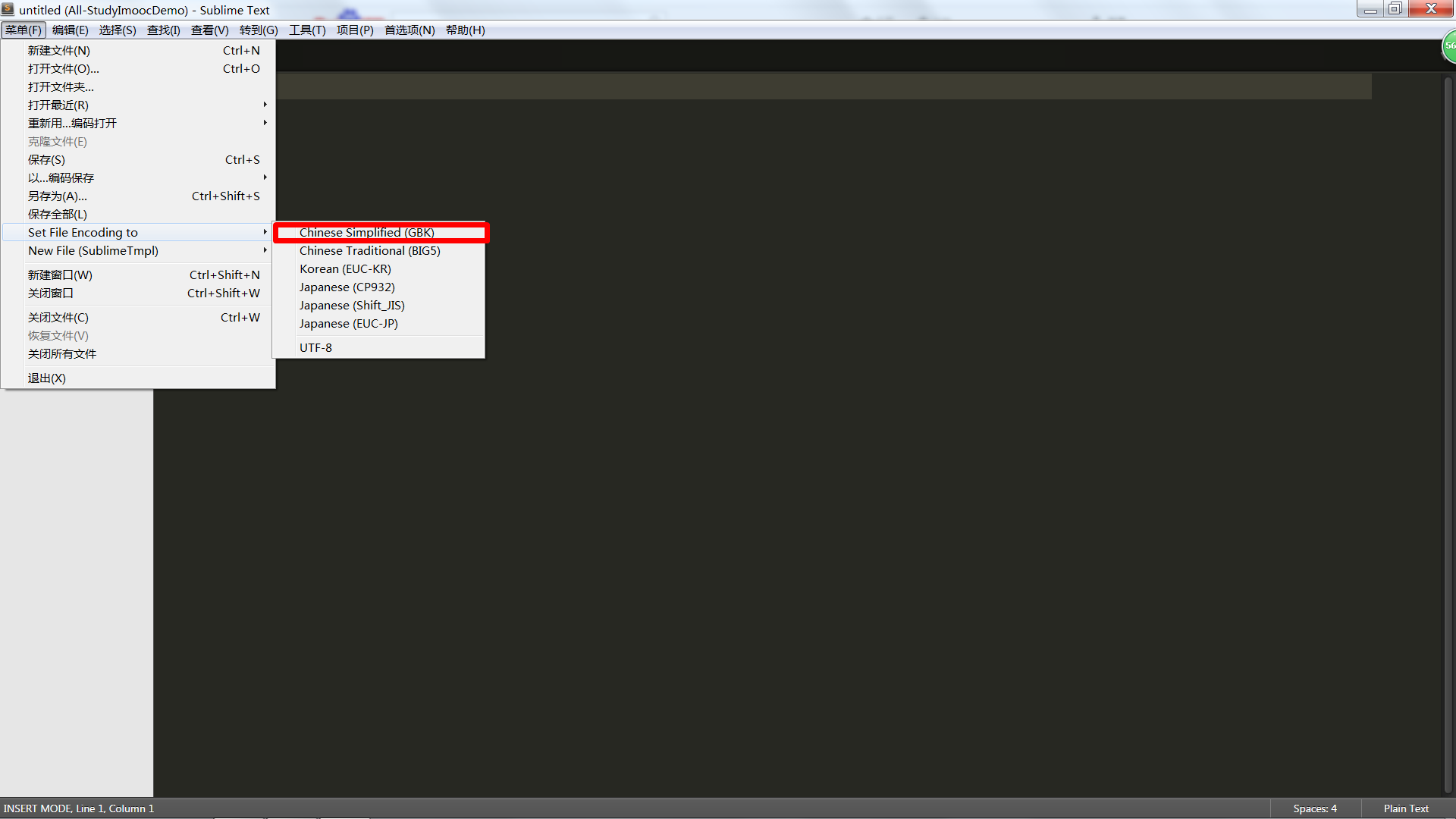
Task: Click the vertical scrollbar on the editor
Action: point(1448,432)
